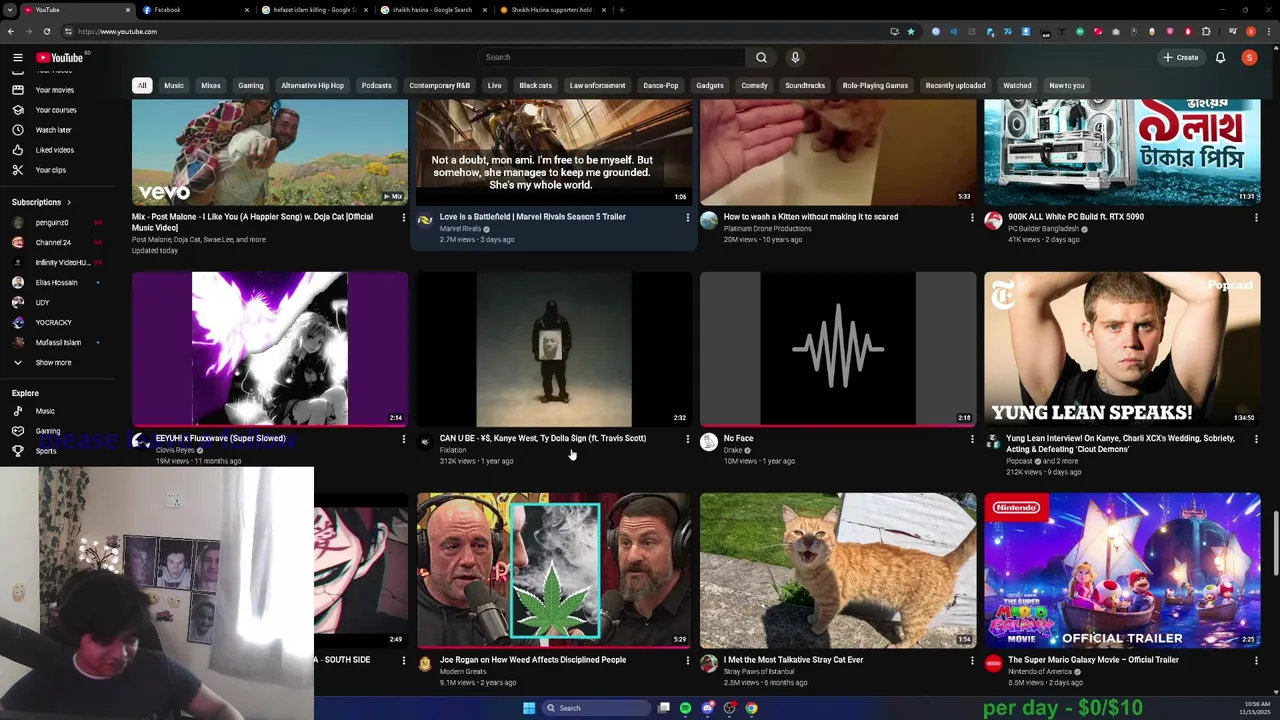Image resolution: width=1280 pixels, height=720 pixels.
Task: Open the account avatar menu on YouTube
Action: [1249, 58]
